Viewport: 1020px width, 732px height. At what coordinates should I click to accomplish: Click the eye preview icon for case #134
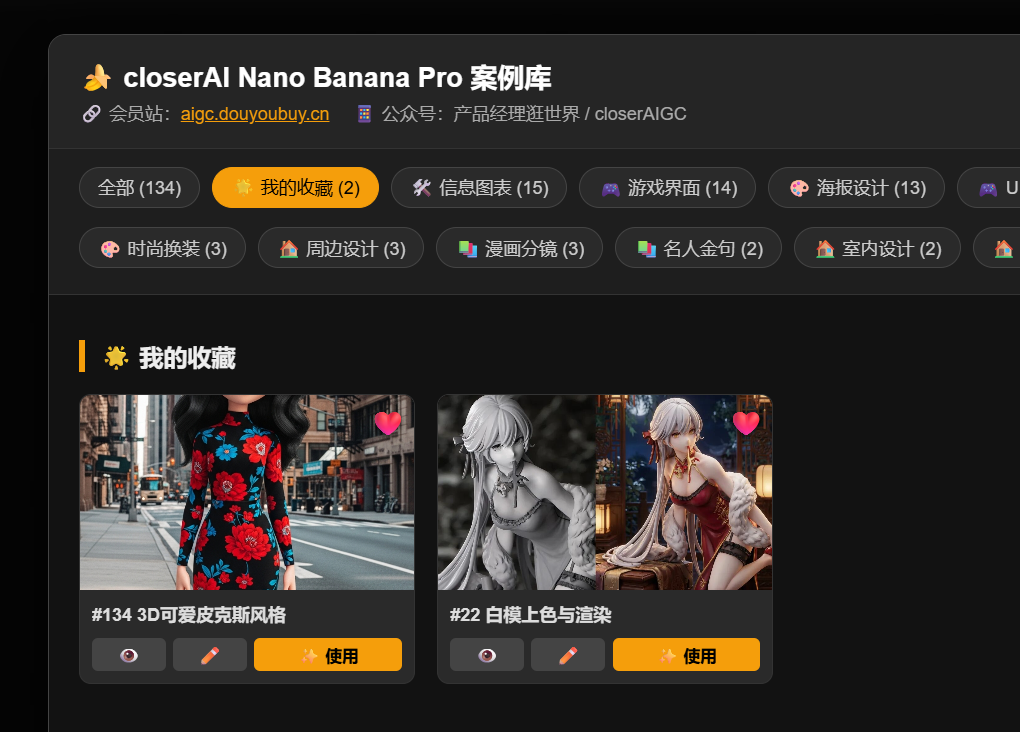[129, 655]
